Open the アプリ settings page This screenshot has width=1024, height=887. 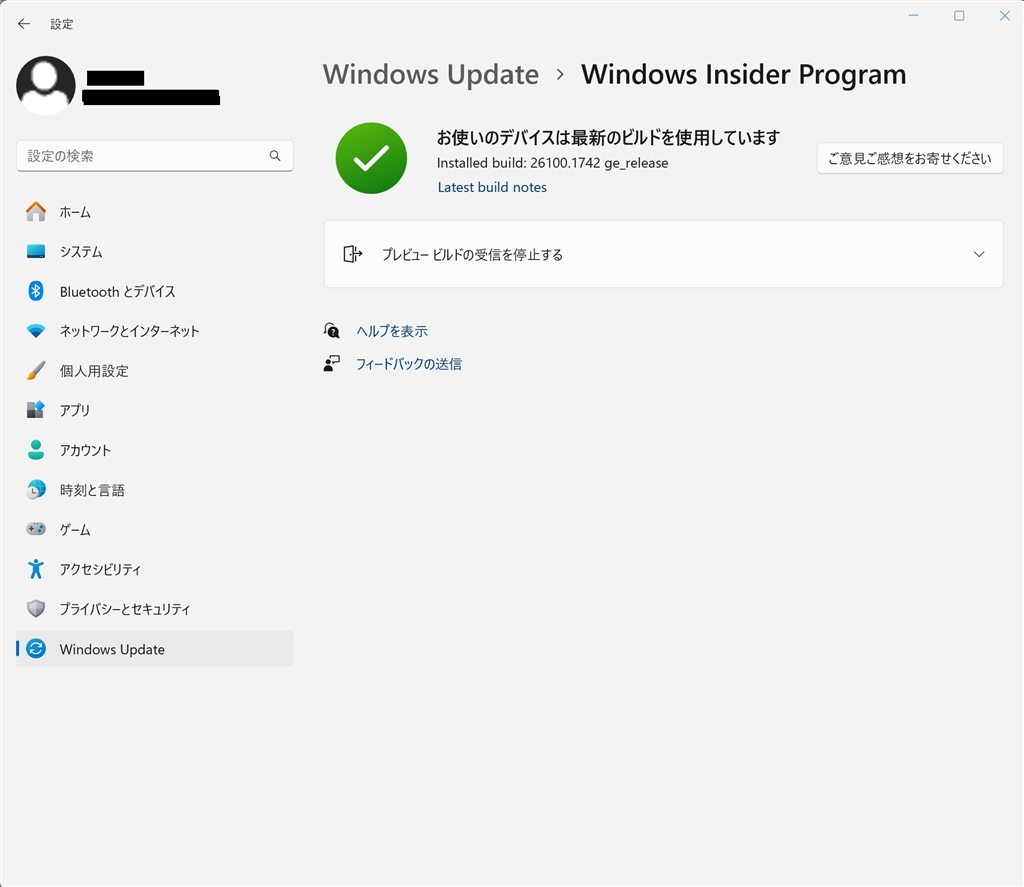pyautogui.click(x=155, y=410)
